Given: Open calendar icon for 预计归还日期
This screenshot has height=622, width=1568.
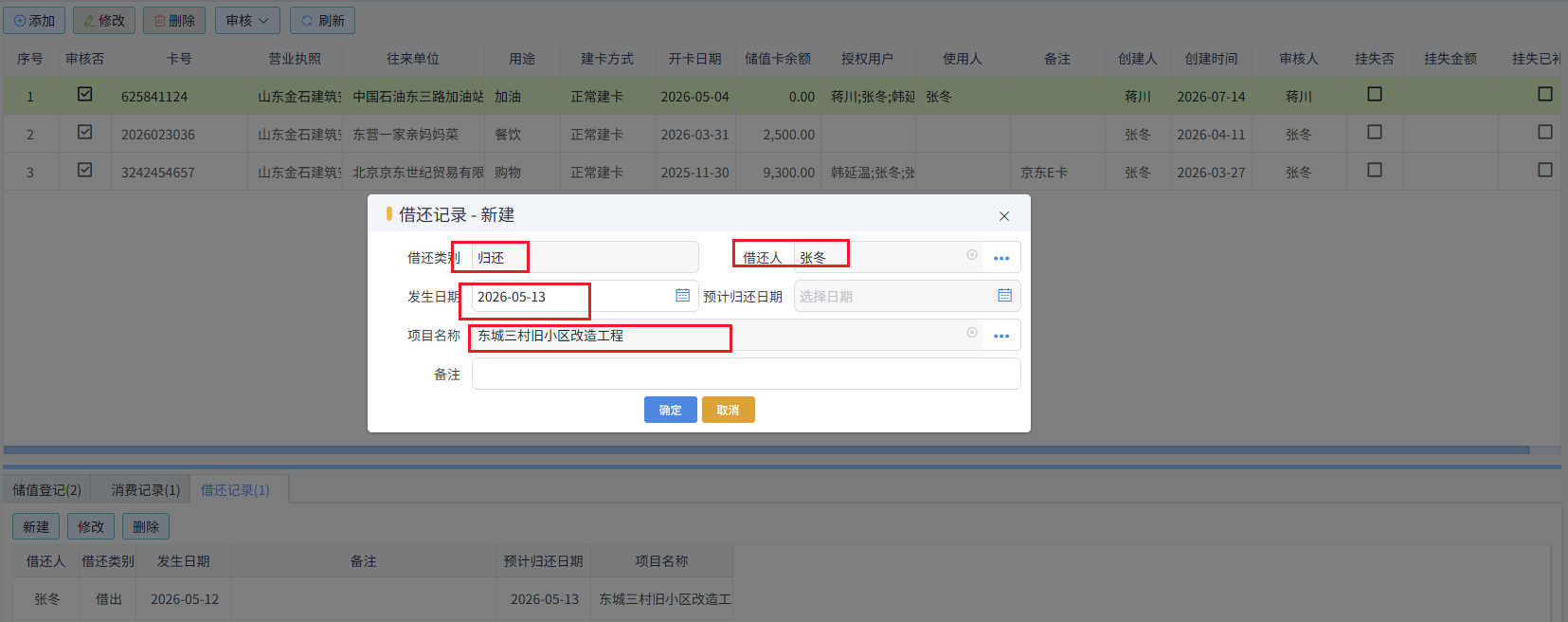Looking at the screenshot, I should pos(1004,296).
